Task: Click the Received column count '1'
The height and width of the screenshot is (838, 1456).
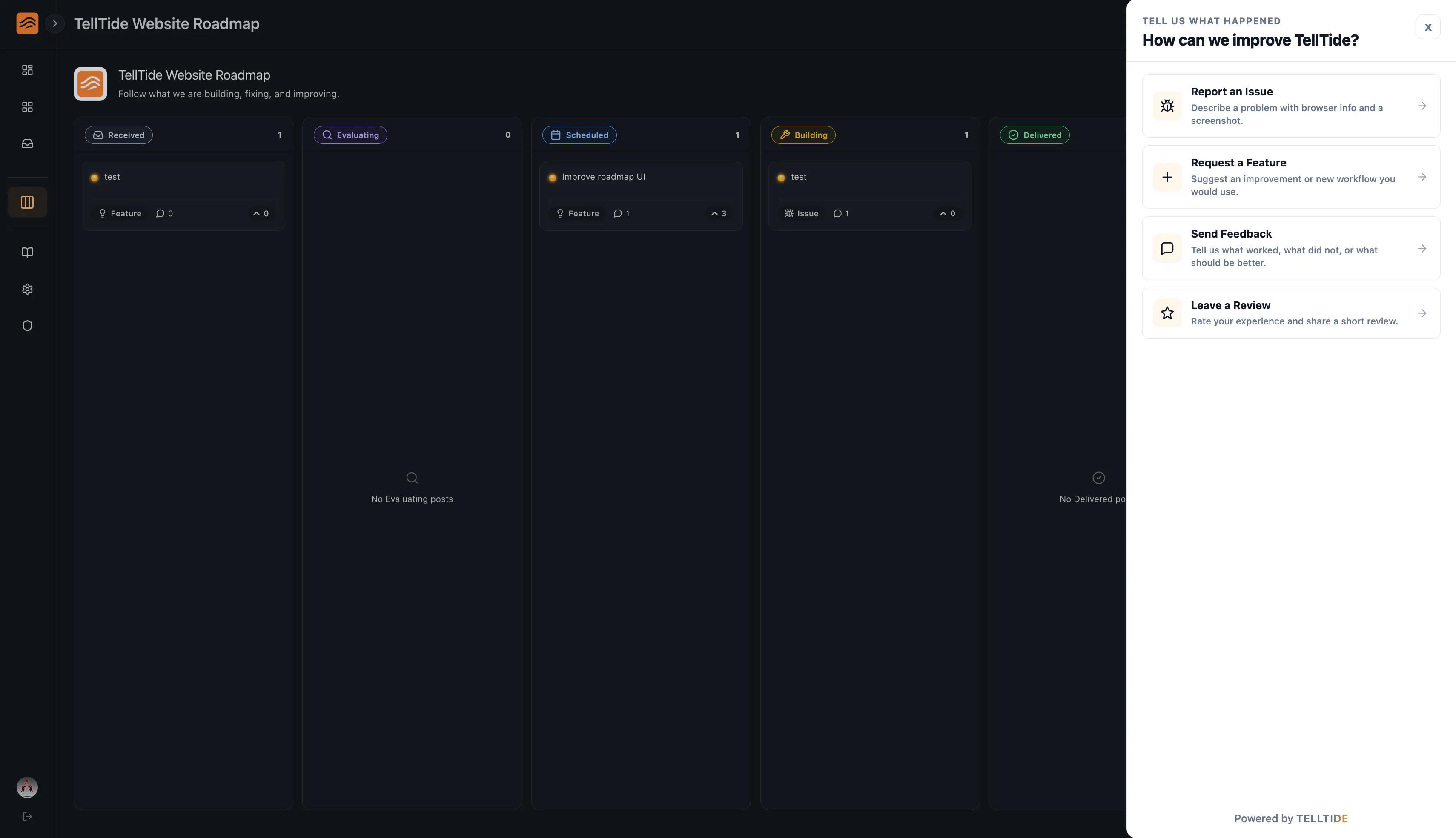Action: (280, 135)
